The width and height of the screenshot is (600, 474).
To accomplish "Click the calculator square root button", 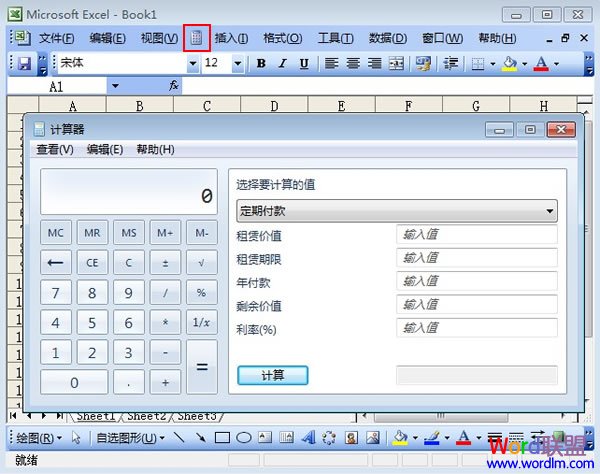I will (x=202, y=262).
